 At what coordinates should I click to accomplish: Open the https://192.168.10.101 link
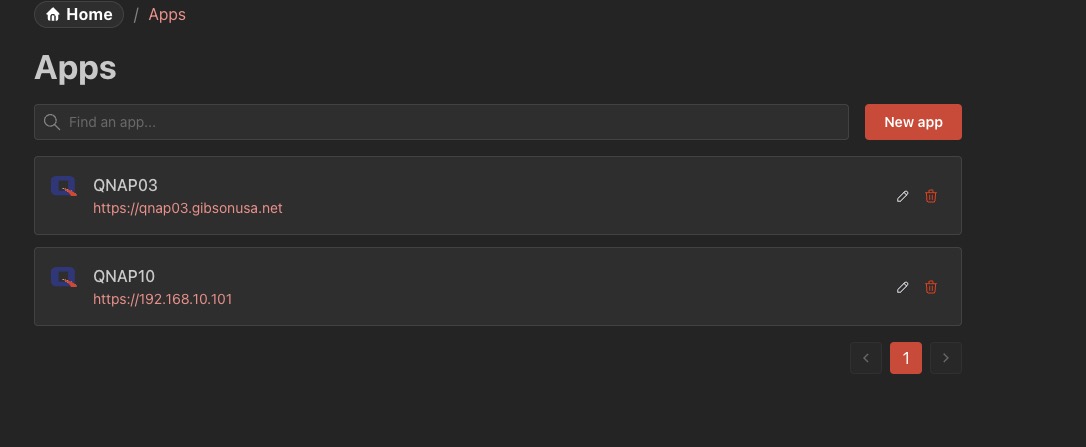(x=163, y=299)
